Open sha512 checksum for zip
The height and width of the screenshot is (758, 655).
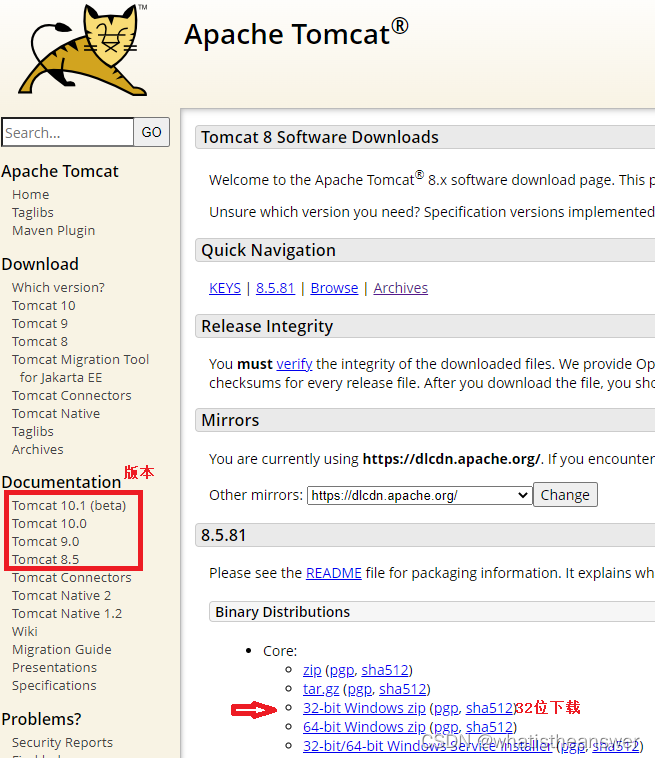[385, 671]
